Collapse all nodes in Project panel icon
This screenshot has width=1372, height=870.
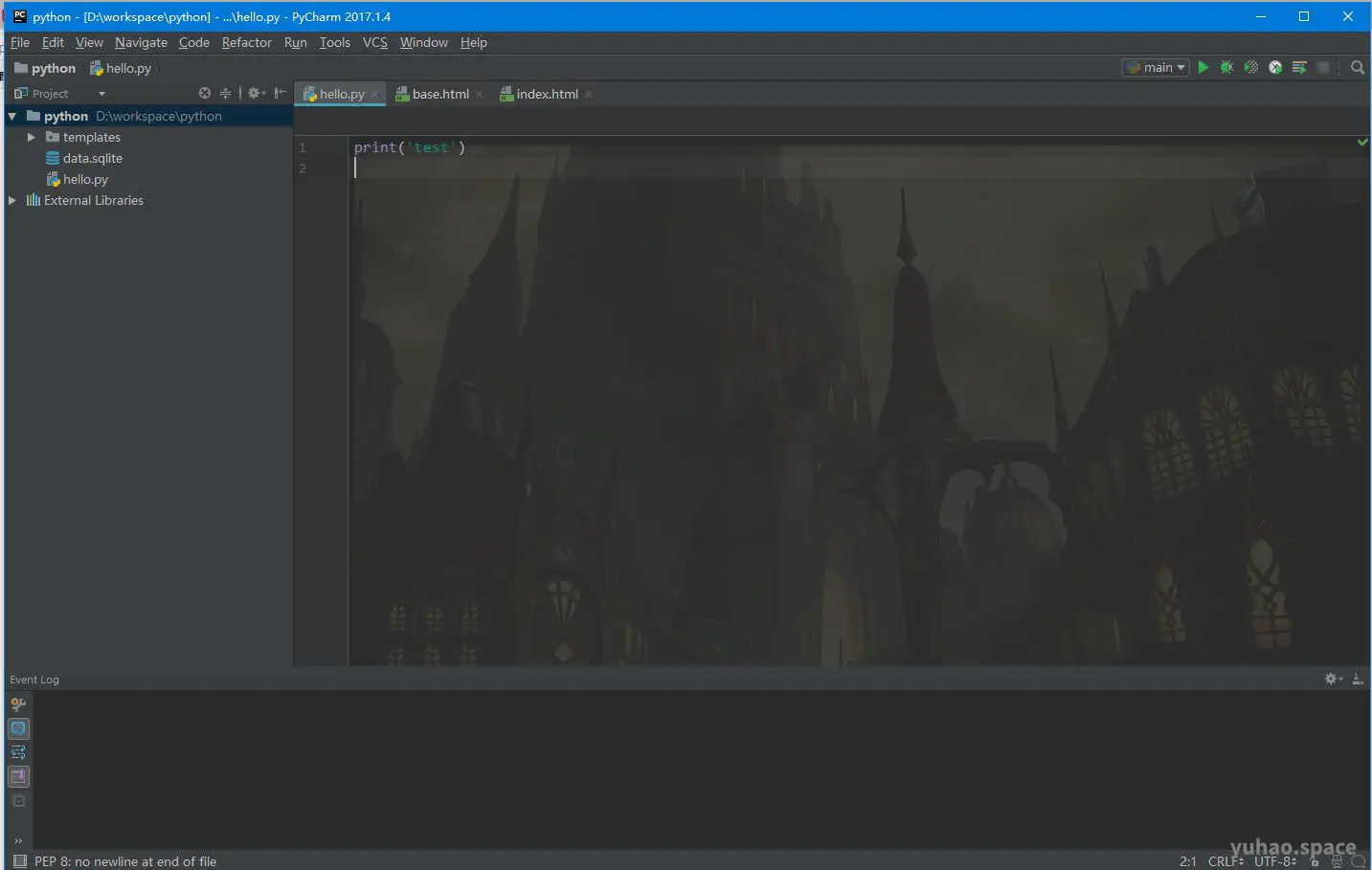pos(225,93)
